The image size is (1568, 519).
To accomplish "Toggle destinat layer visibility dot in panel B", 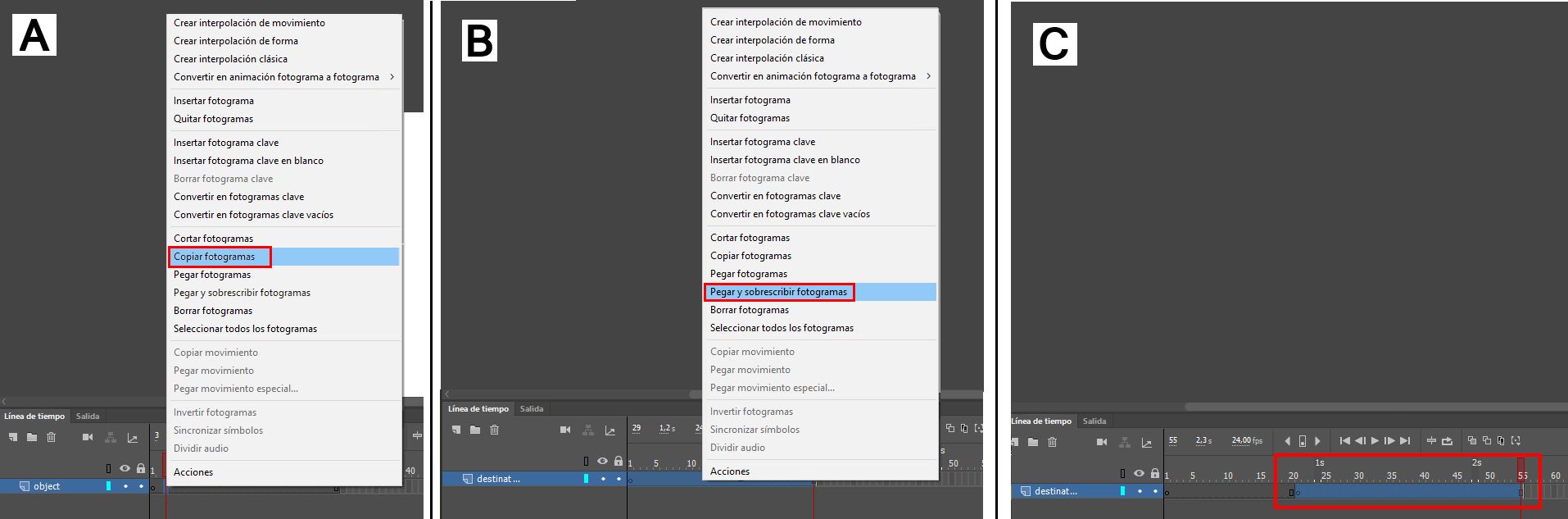I will 603,479.
